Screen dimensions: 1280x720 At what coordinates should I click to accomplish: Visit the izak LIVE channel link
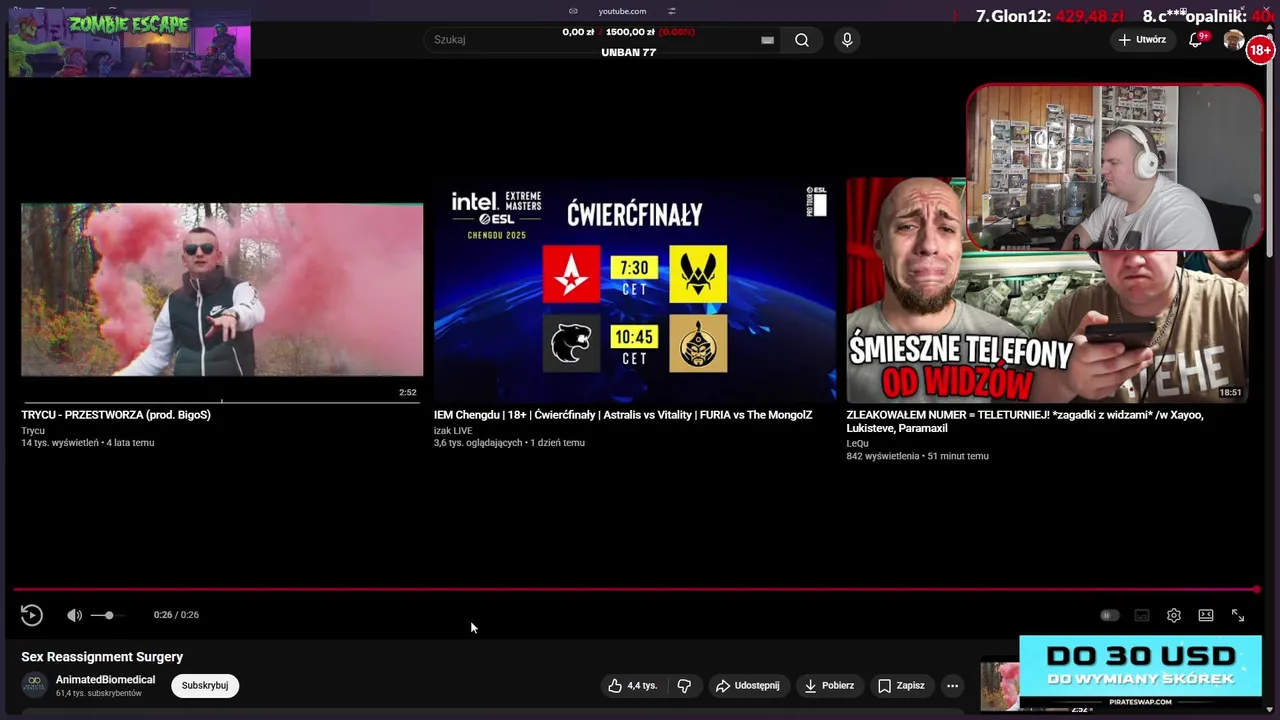[x=453, y=431]
